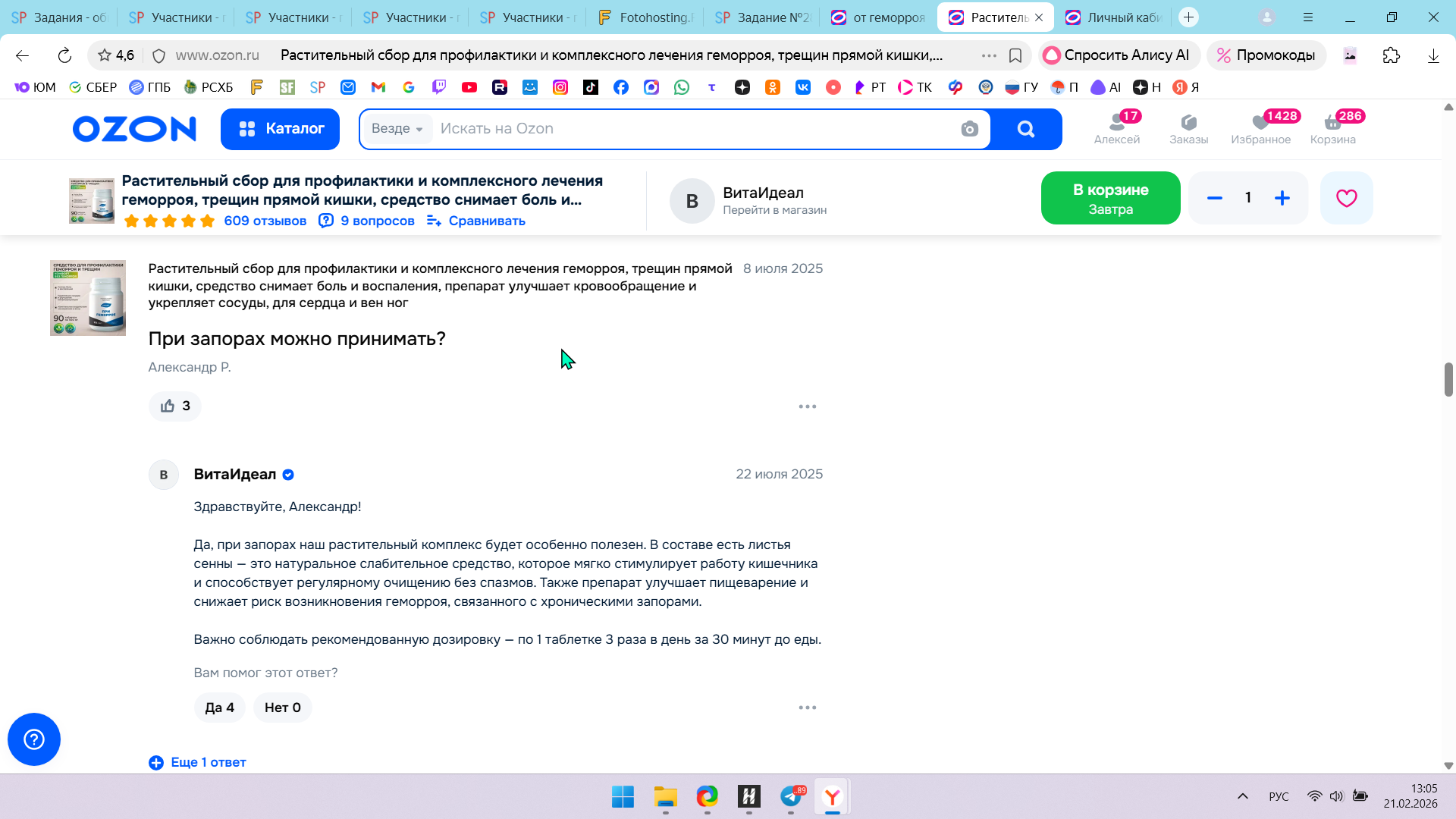Click the blue search magnifier button

(x=1026, y=129)
